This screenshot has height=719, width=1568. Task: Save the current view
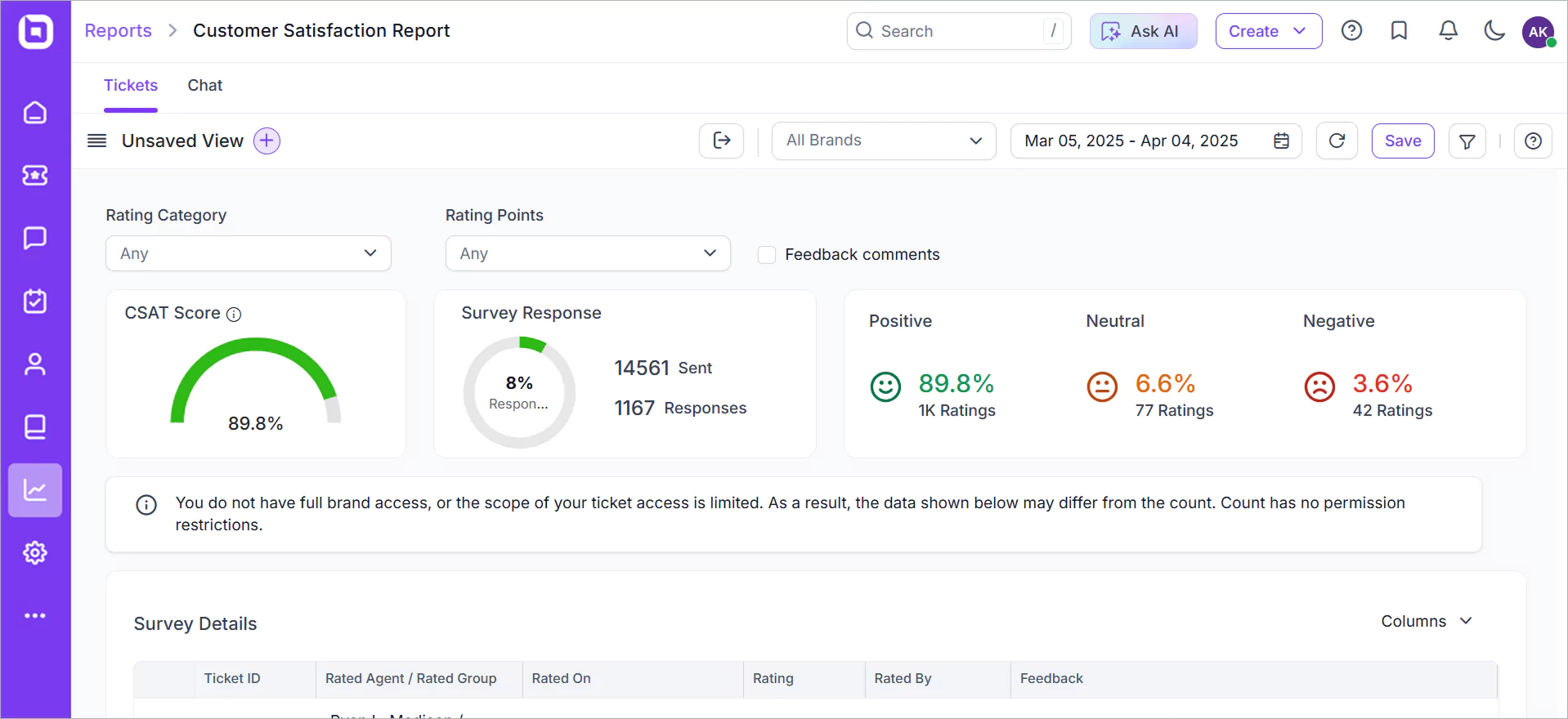[1403, 141]
